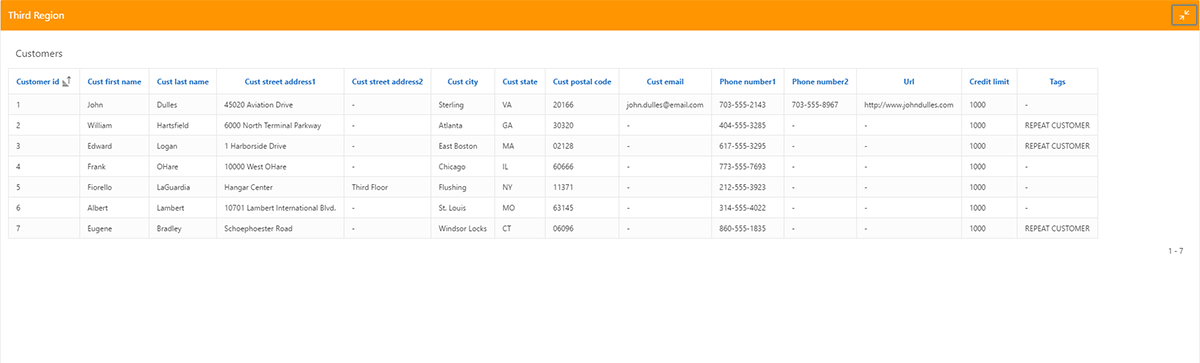The image size is (1200, 363).
Task: Click phone number '703-555-8967'
Action: (x=815, y=104)
